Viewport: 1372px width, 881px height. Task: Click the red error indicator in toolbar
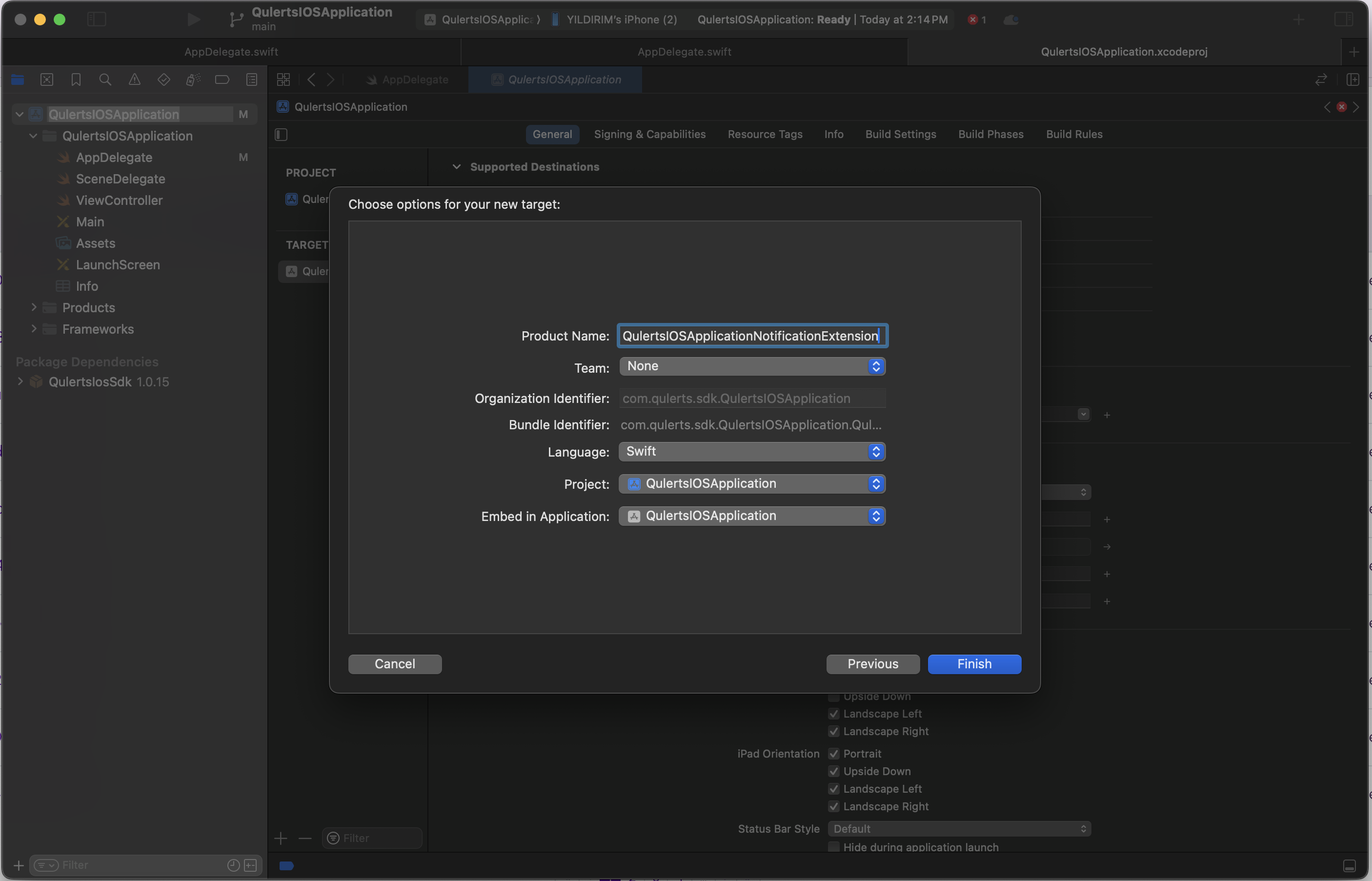[977, 20]
